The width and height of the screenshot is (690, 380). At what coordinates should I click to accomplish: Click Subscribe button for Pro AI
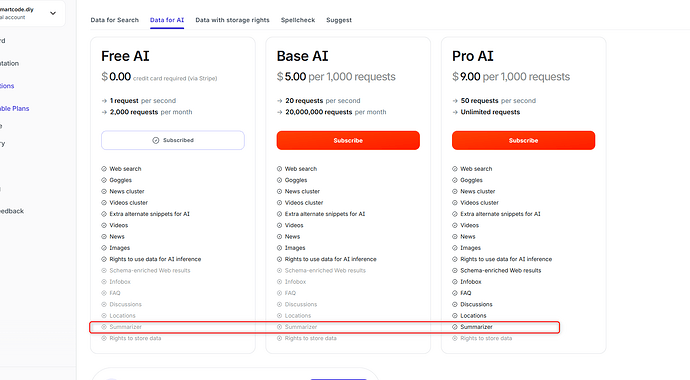523,140
